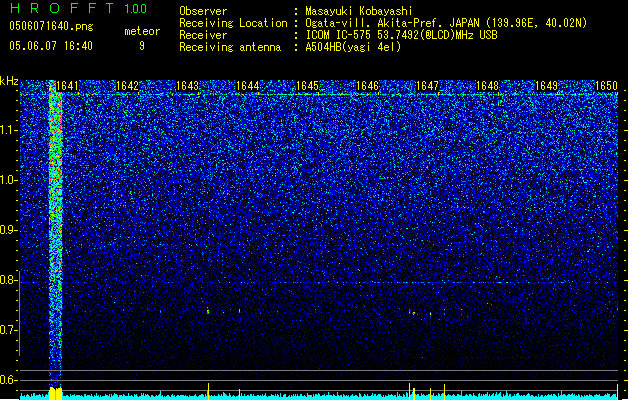Viewport: 629px width, 400px height.
Task: Click time marker 1643
Action: pos(187,86)
